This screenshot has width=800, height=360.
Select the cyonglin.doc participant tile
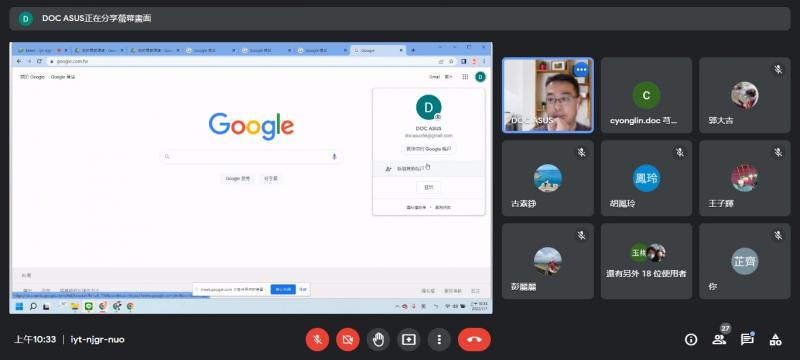click(646, 95)
